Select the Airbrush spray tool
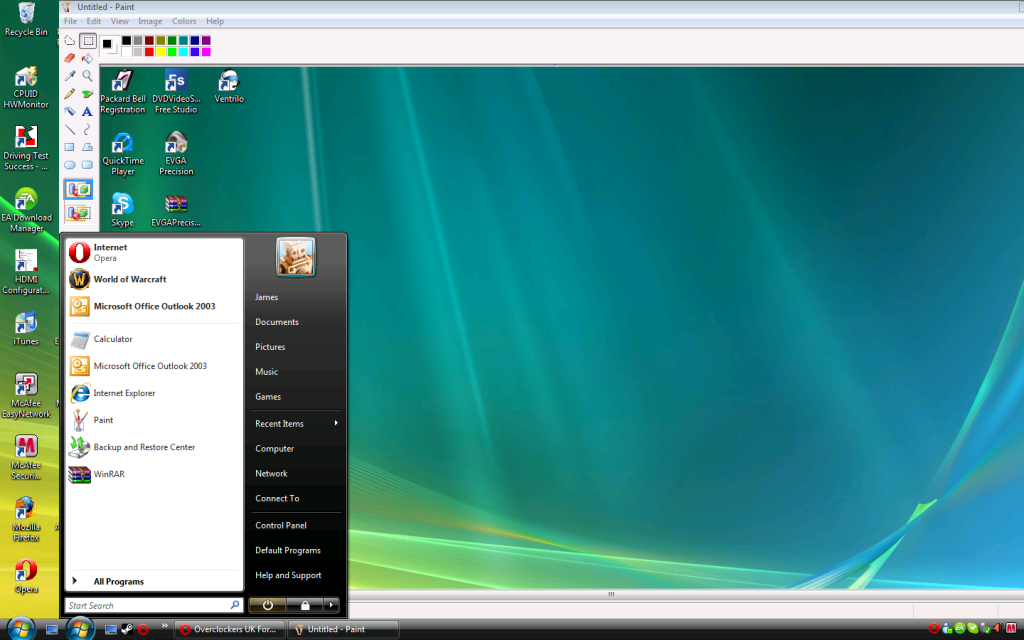This screenshot has height=640, width=1024. point(69,111)
